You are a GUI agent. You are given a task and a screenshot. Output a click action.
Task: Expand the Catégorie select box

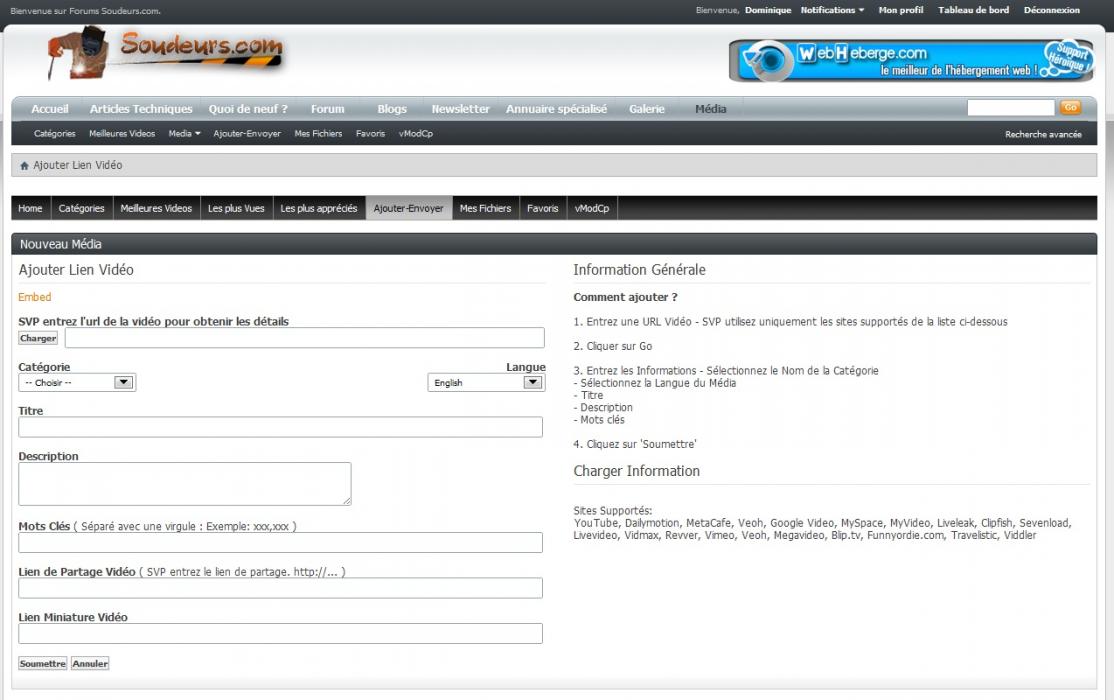pos(77,382)
